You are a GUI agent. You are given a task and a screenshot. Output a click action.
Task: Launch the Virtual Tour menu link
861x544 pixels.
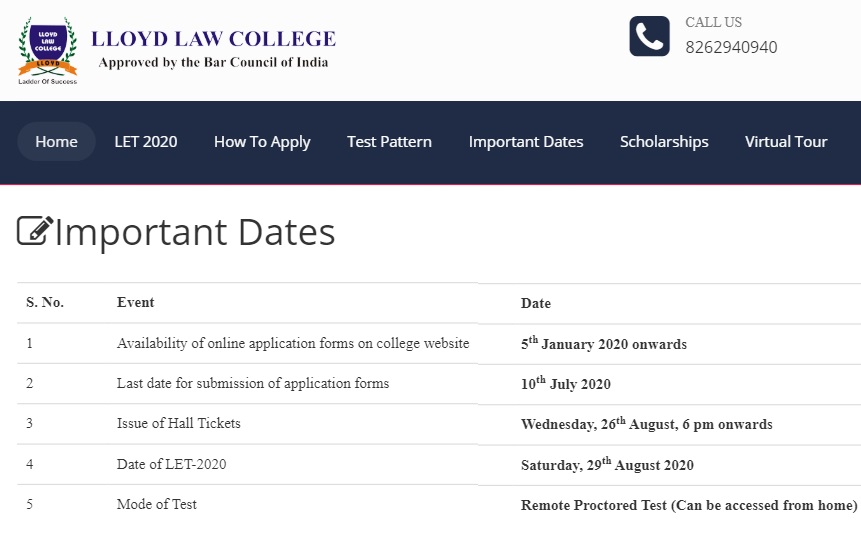click(x=786, y=142)
